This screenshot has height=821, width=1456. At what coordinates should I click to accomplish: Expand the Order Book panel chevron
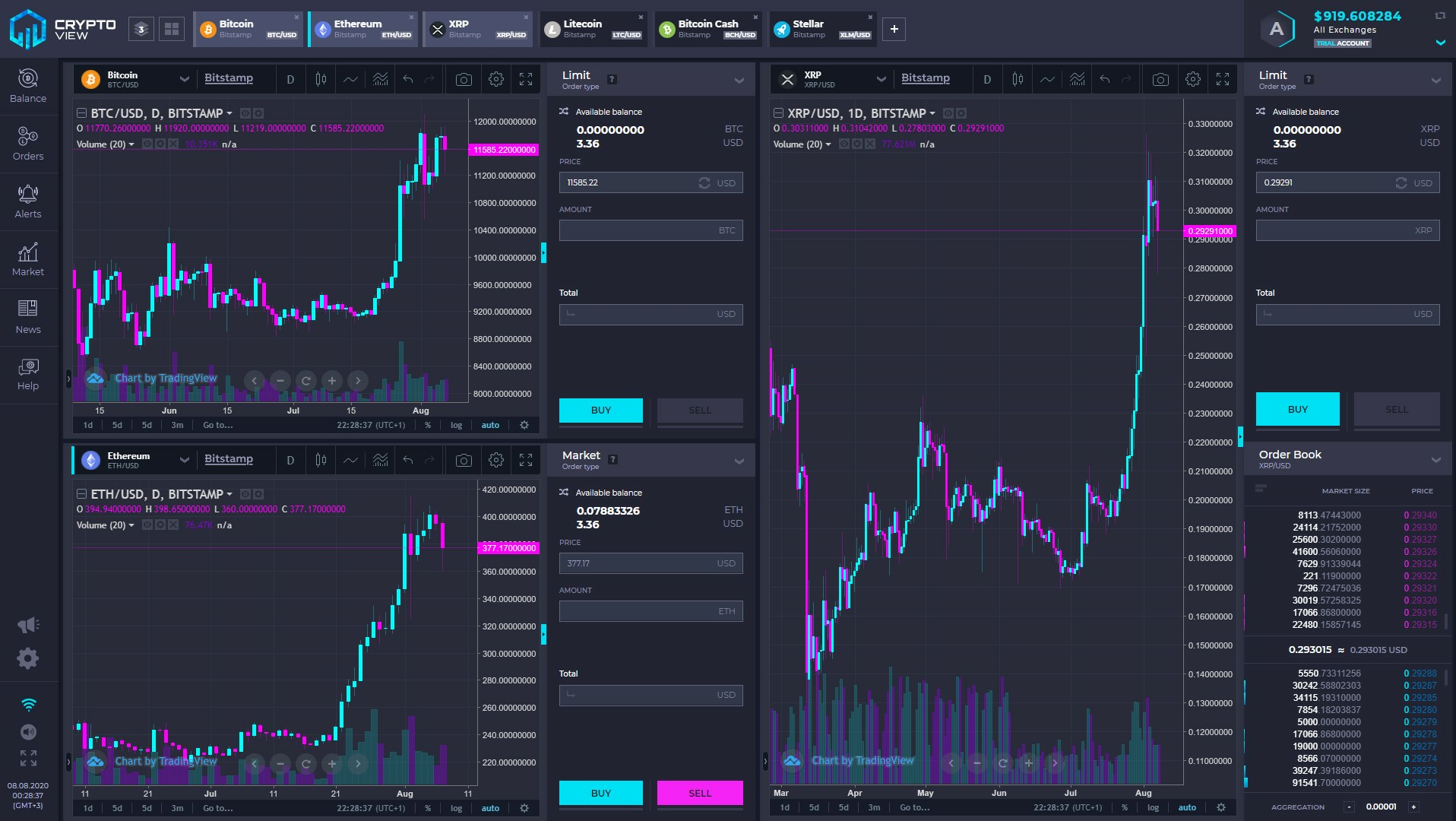coord(1435,459)
